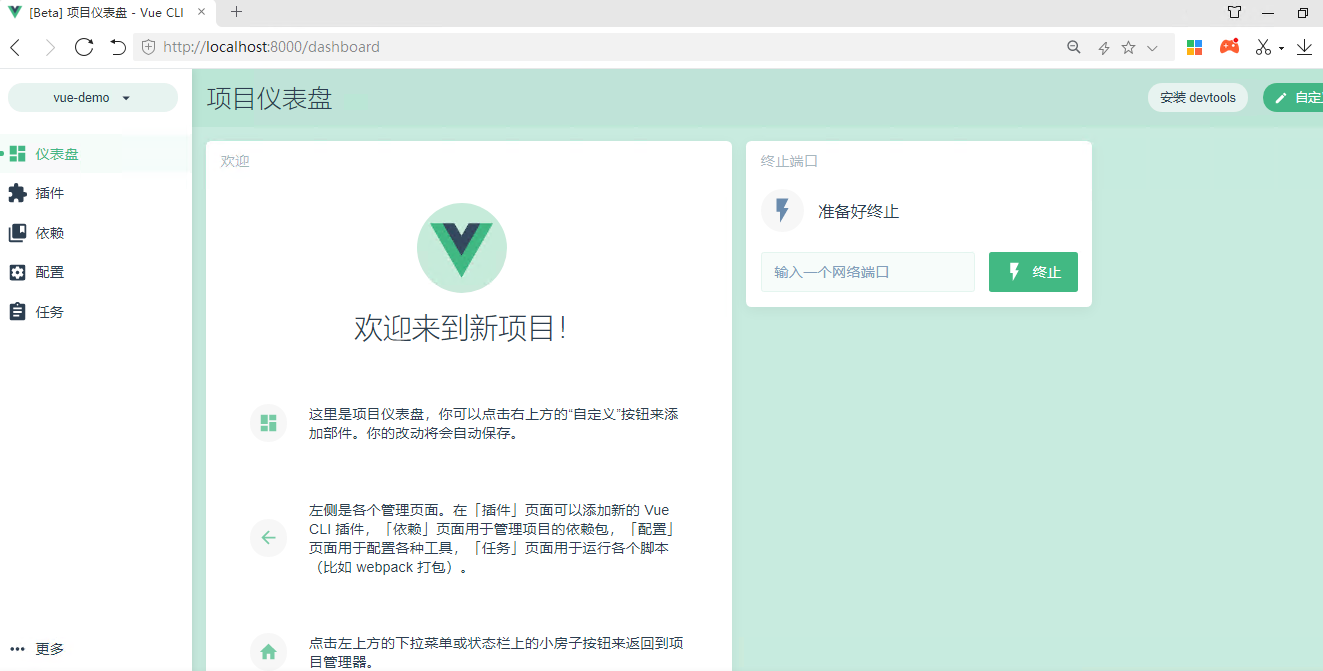
Task: Open the 依赖 (dependencies) page icon
Action: tap(17, 232)
